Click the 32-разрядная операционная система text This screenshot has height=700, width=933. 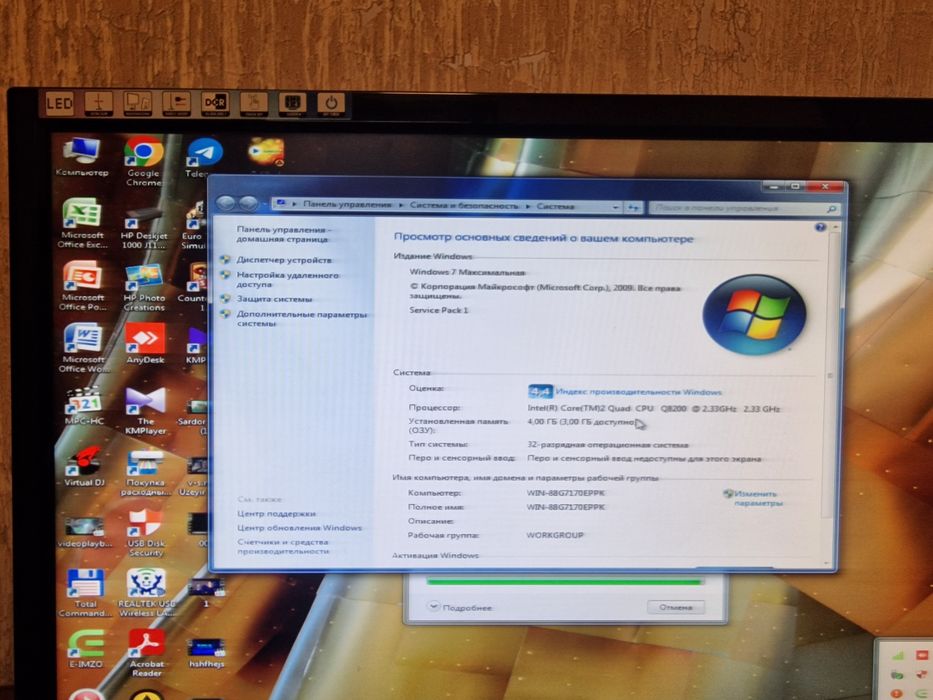coord(608,445)
